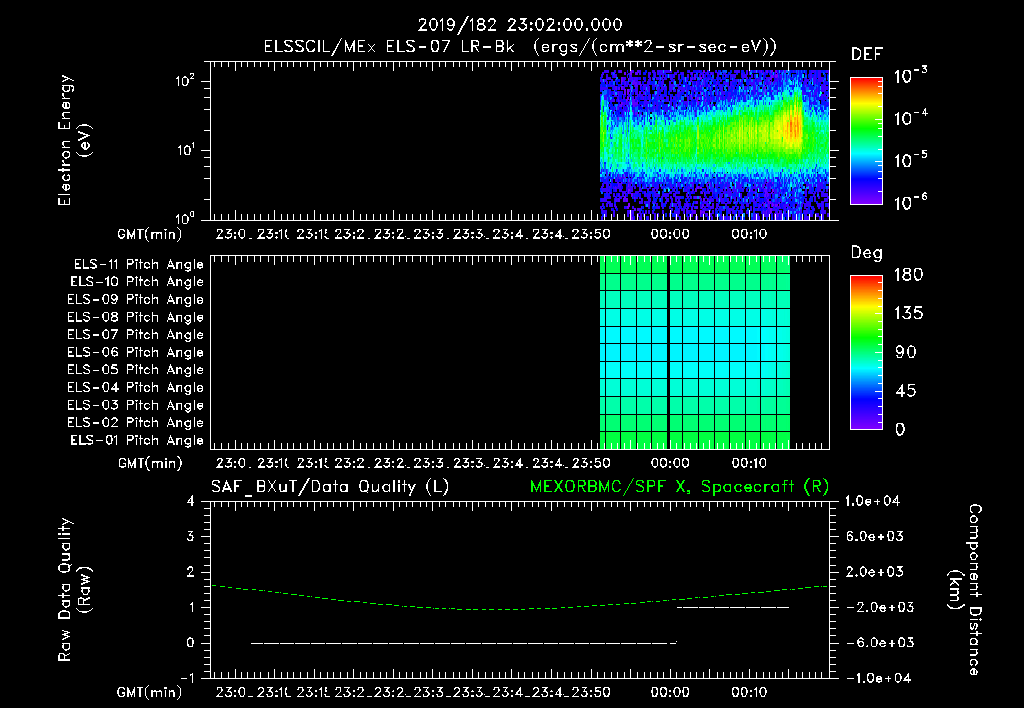Click the 'ELS-05 Pitch Angle' row label
Viewport: 1024px width, 708px height.
136,370
